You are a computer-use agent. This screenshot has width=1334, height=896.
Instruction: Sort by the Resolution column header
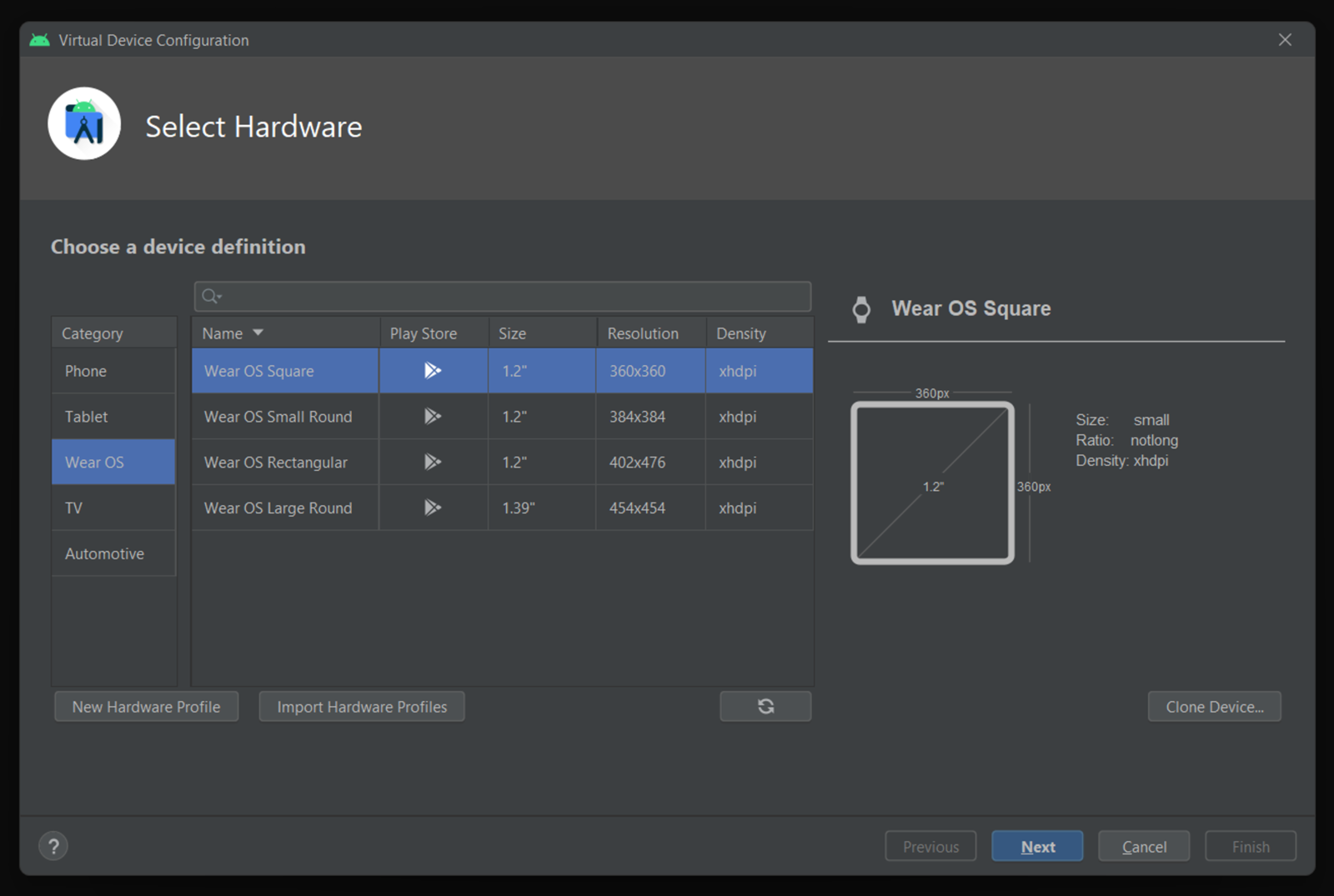pyautogui.click(x=651, y=333)
